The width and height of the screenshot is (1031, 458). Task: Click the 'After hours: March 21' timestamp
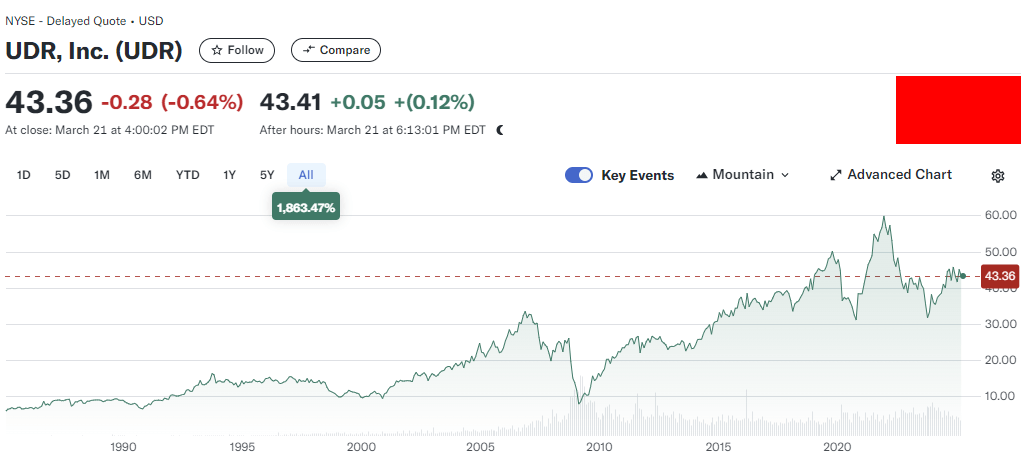(373, 130)
